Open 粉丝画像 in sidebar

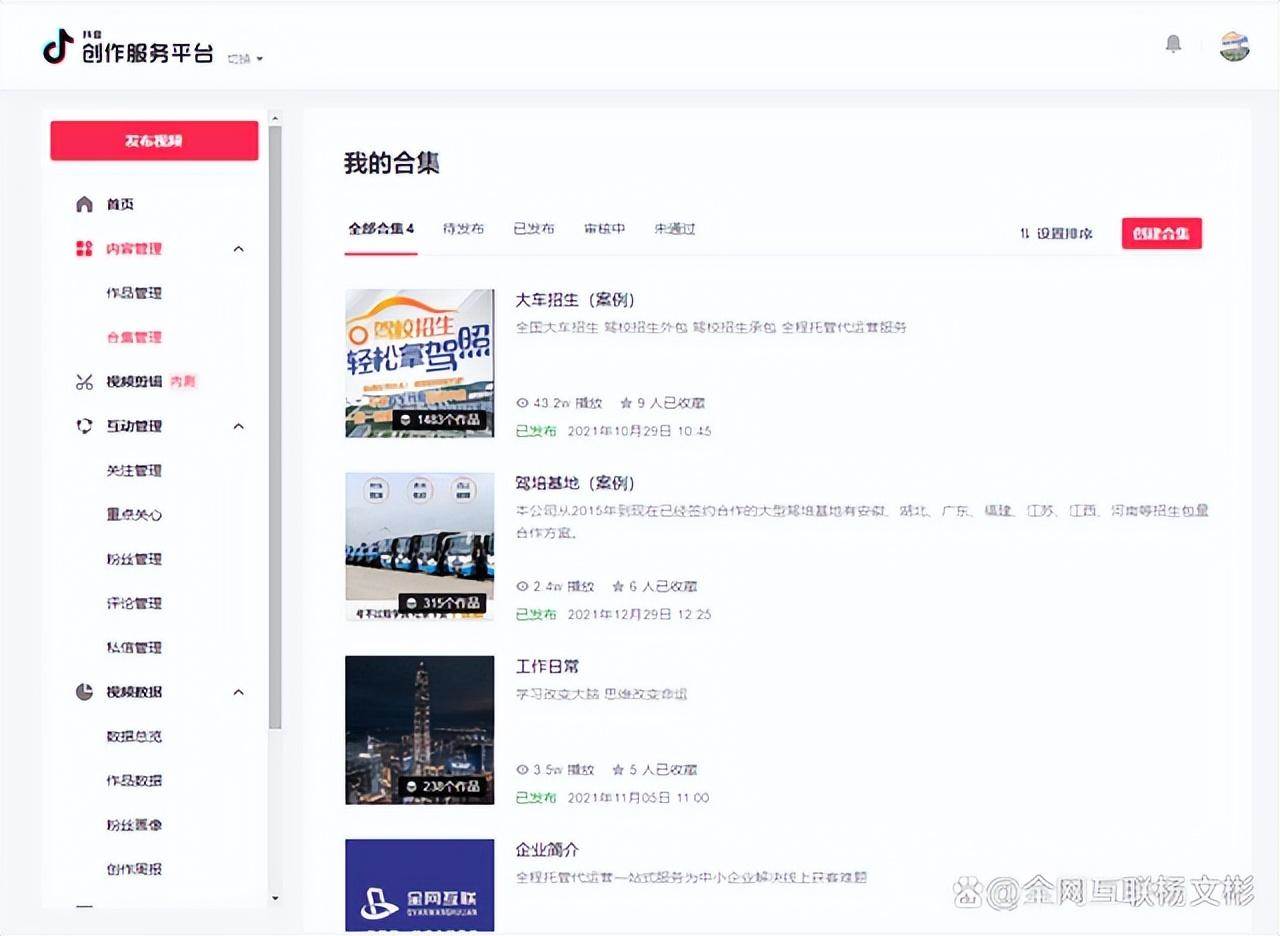coord(134,825)
